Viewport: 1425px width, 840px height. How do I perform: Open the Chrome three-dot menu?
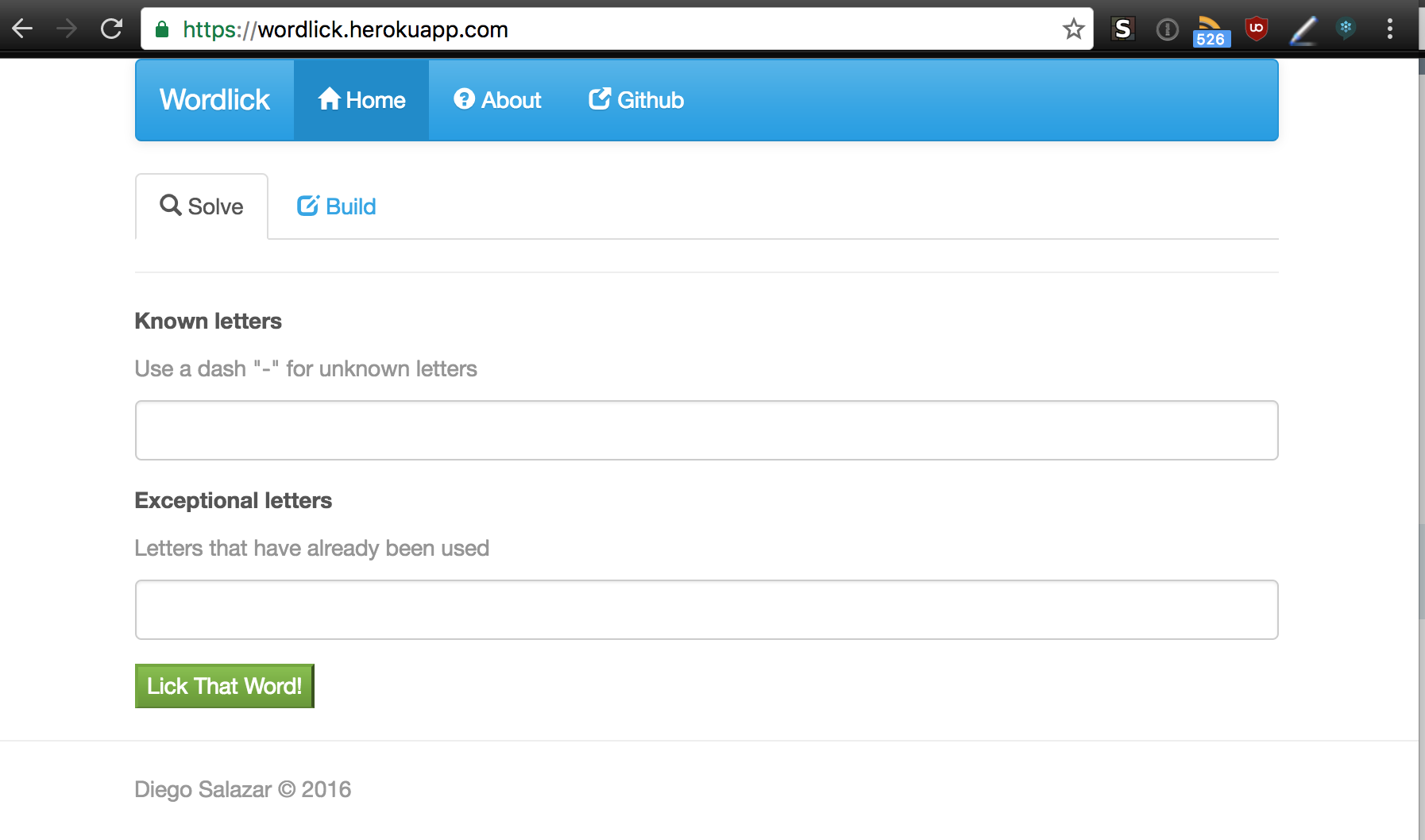click(x=1389, y=29)
